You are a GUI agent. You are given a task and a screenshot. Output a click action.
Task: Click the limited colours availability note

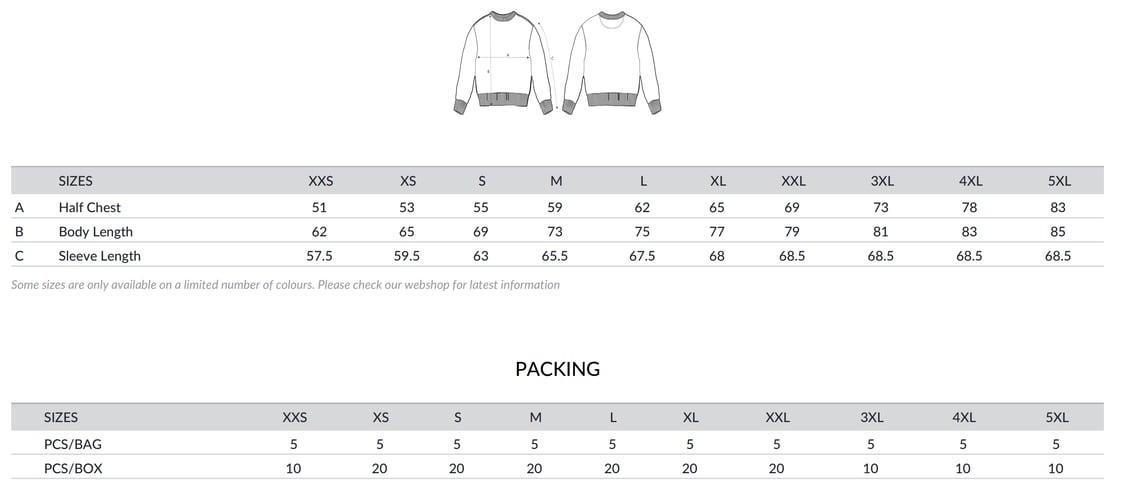tap(285, 284)
